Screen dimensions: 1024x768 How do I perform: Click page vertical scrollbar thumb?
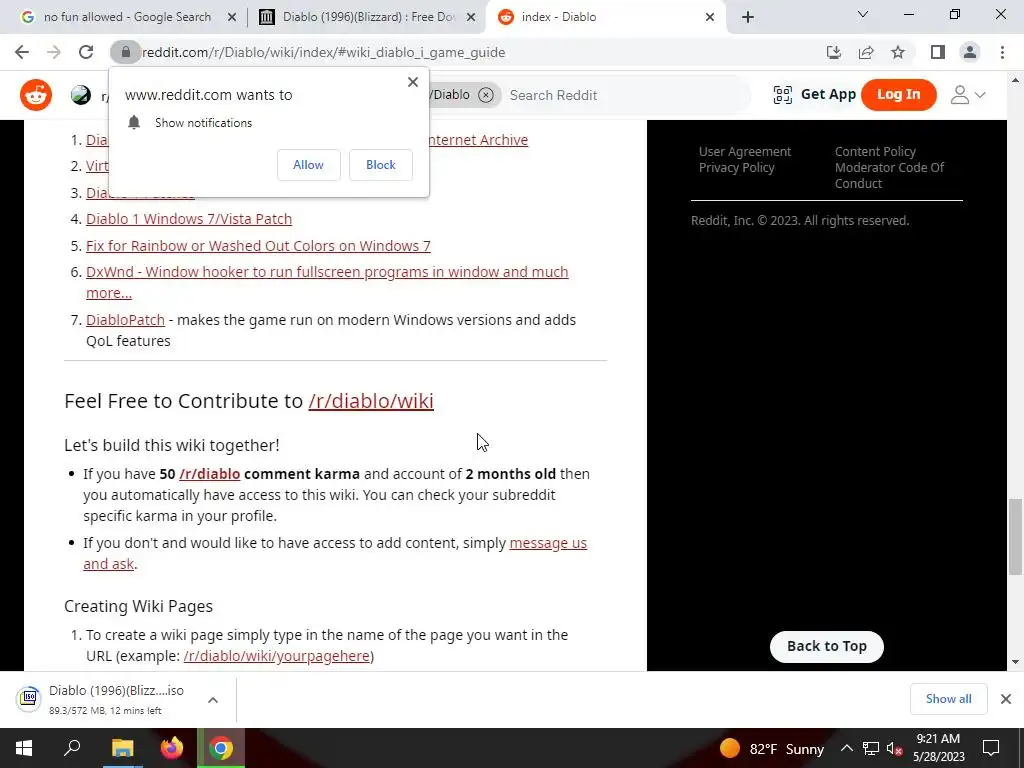click(1015, 537)
